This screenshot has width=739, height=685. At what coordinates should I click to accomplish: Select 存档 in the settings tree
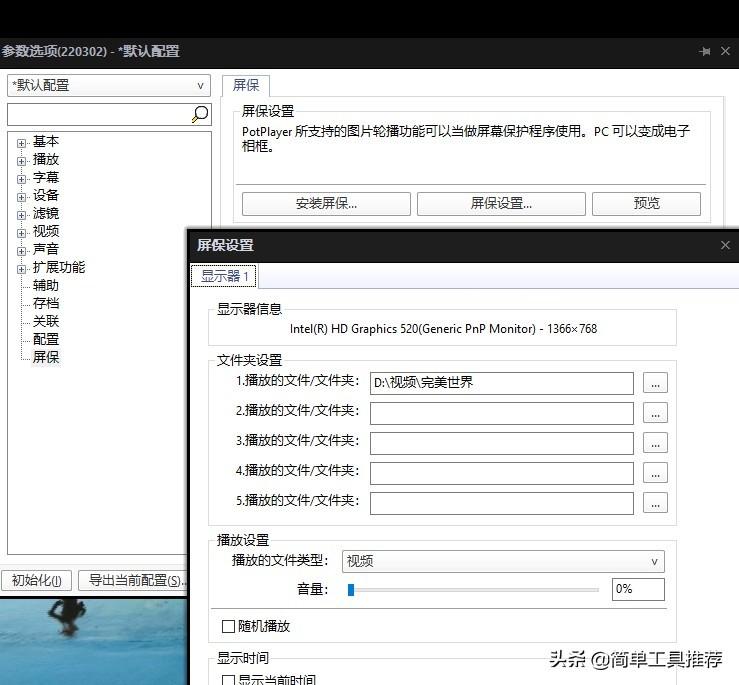(46, 303)
